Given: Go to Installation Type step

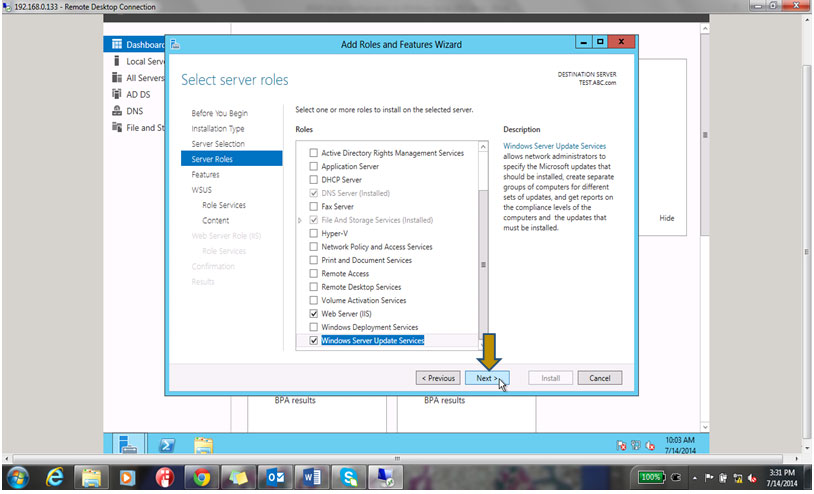Looking at the screenshot, I should tap(218, 129).
